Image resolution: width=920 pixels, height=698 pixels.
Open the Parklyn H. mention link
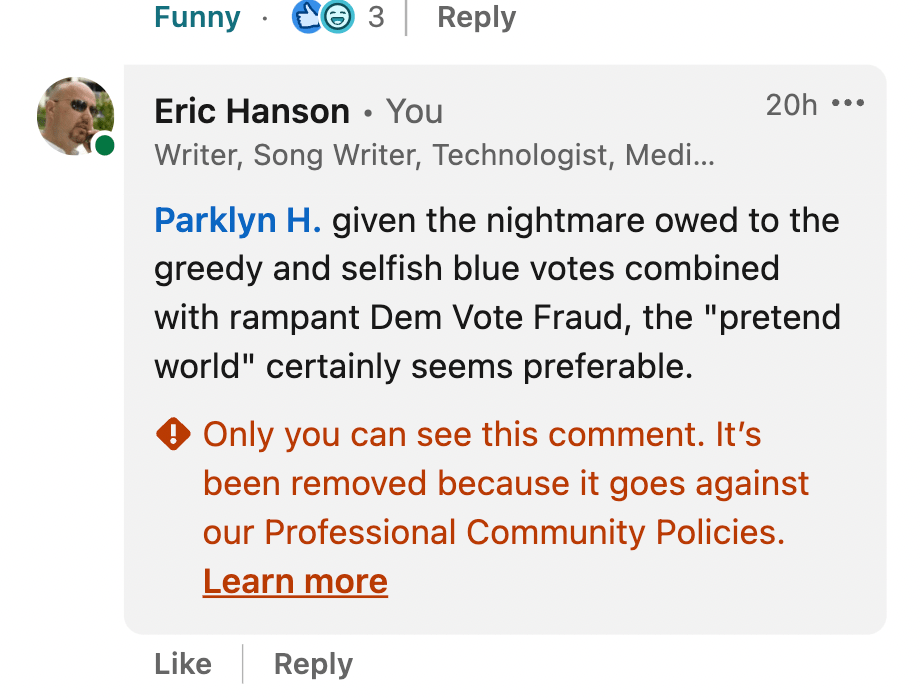pyautogui.click(x=237, y=221)
